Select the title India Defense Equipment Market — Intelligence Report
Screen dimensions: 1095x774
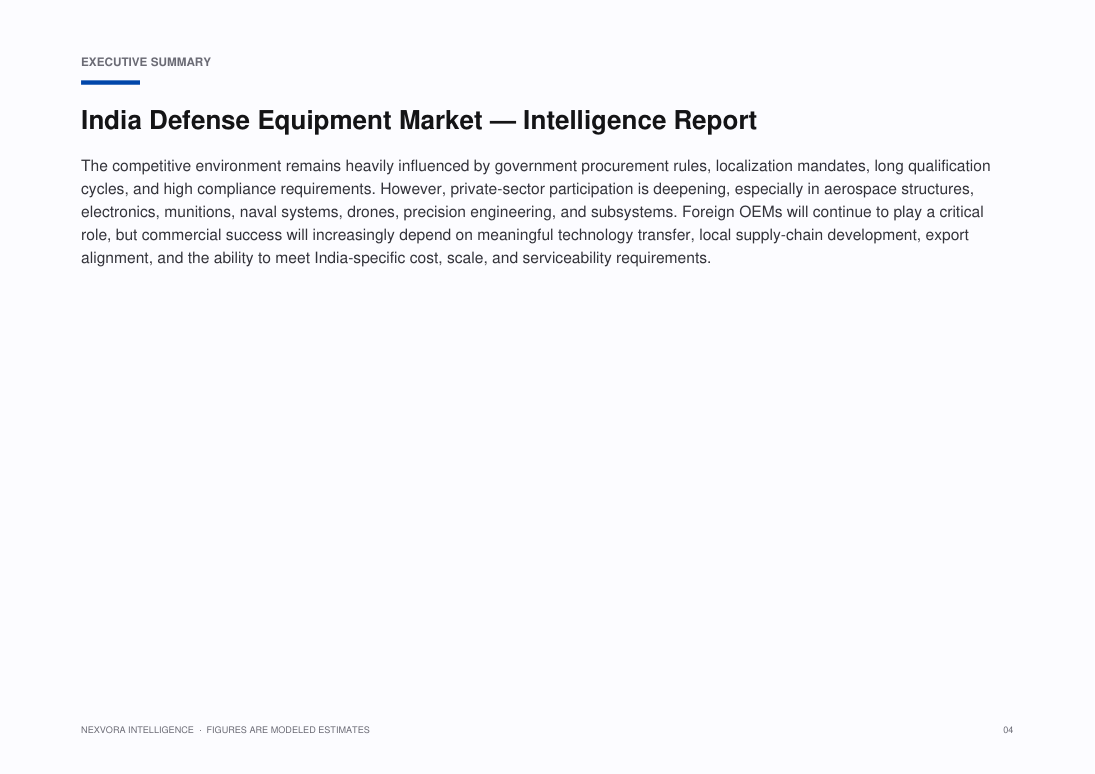419,120
